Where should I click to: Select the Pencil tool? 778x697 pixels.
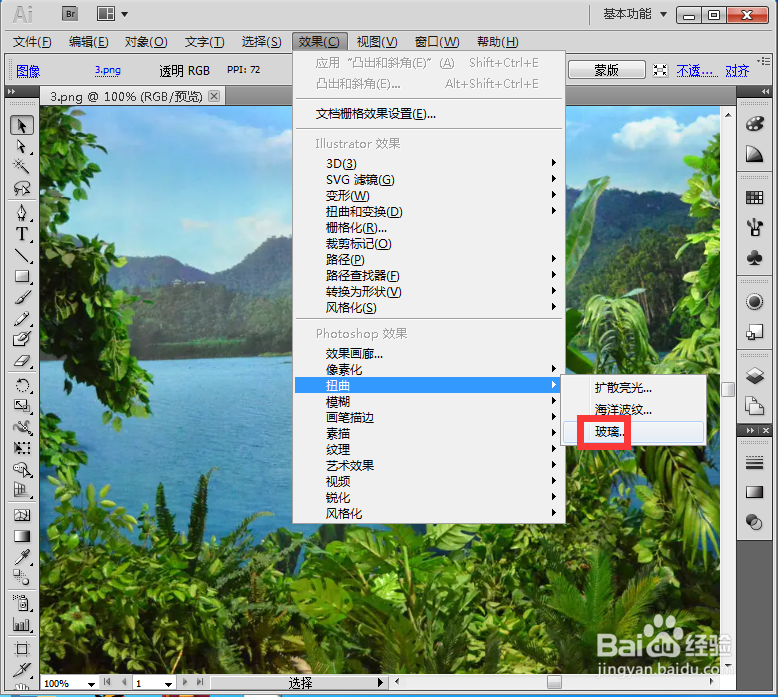(22, 318)
